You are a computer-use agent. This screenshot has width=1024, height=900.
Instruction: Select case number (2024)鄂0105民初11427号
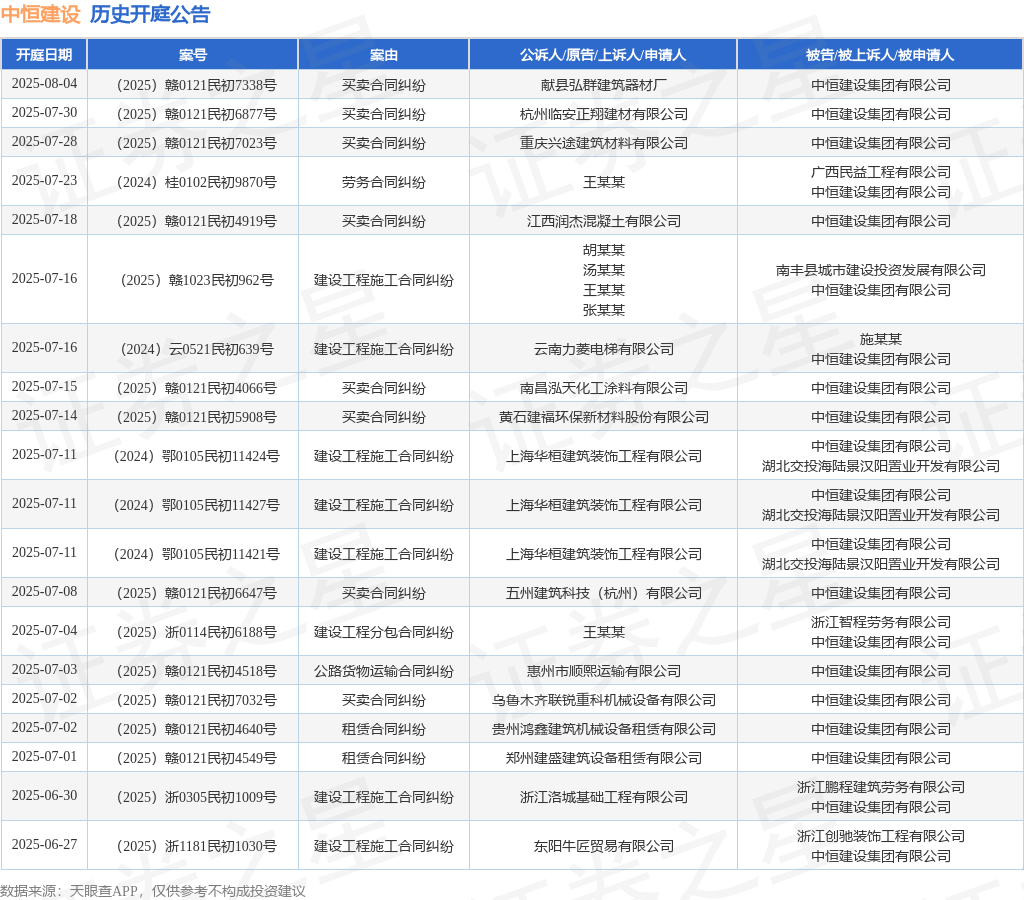197,506
